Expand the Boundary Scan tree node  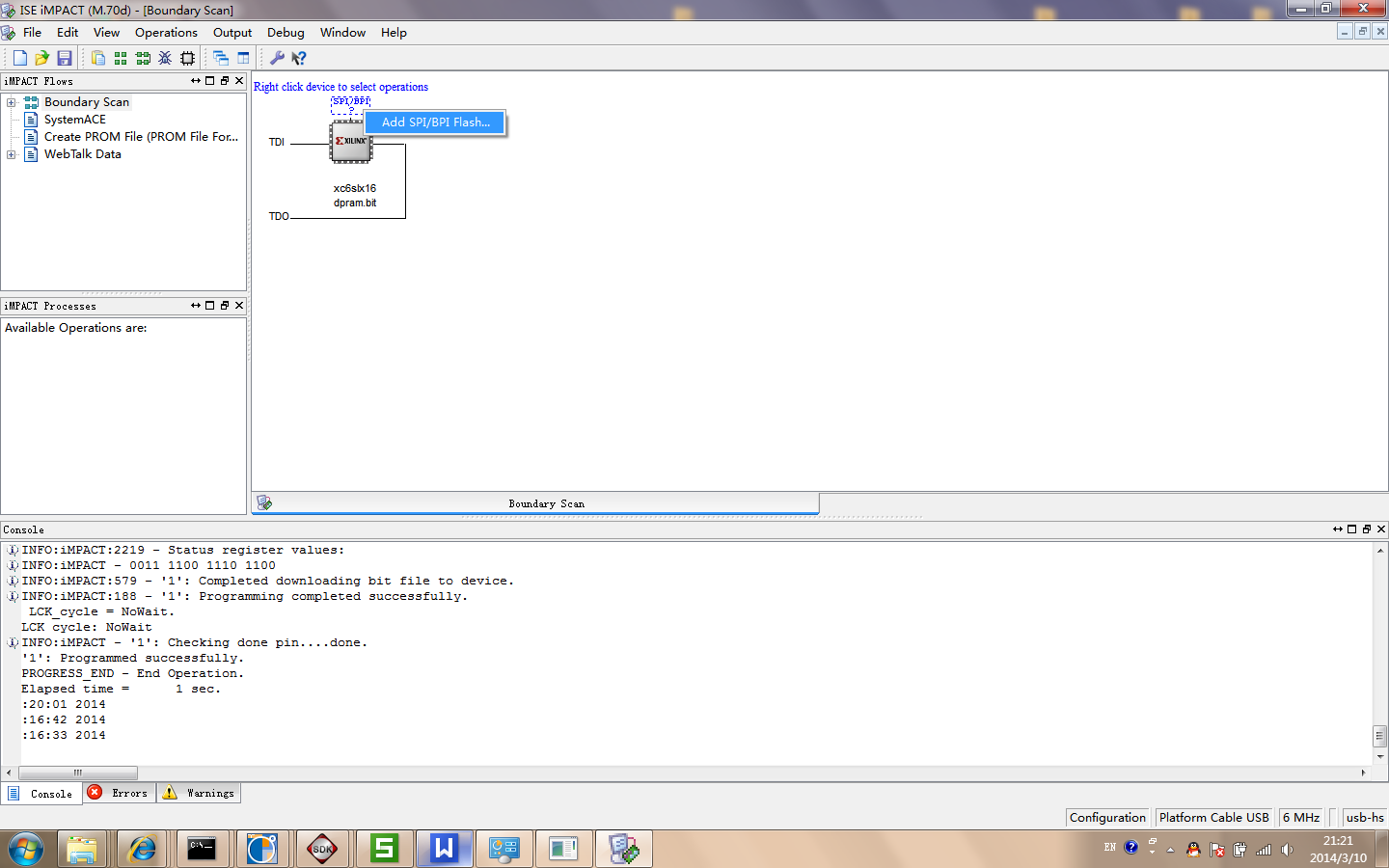11,102
